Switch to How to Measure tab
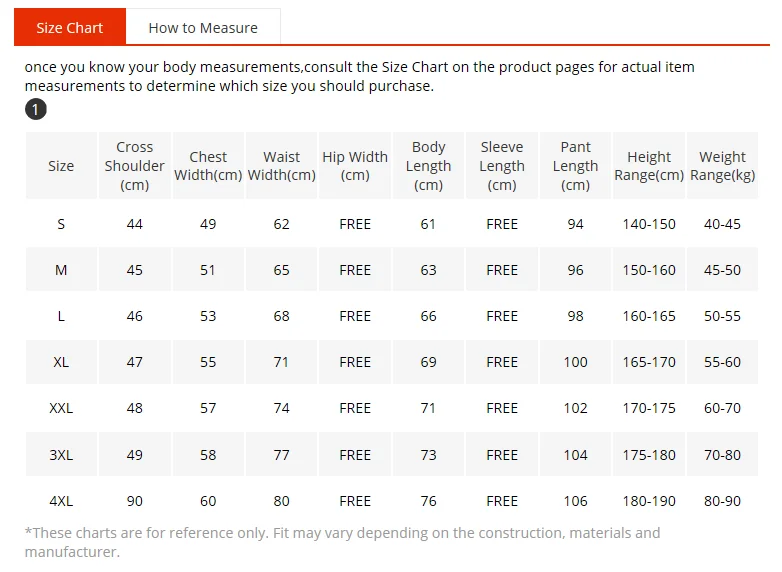Image resolution: width=782 pixels, height=572 pixels. point(203,27)
